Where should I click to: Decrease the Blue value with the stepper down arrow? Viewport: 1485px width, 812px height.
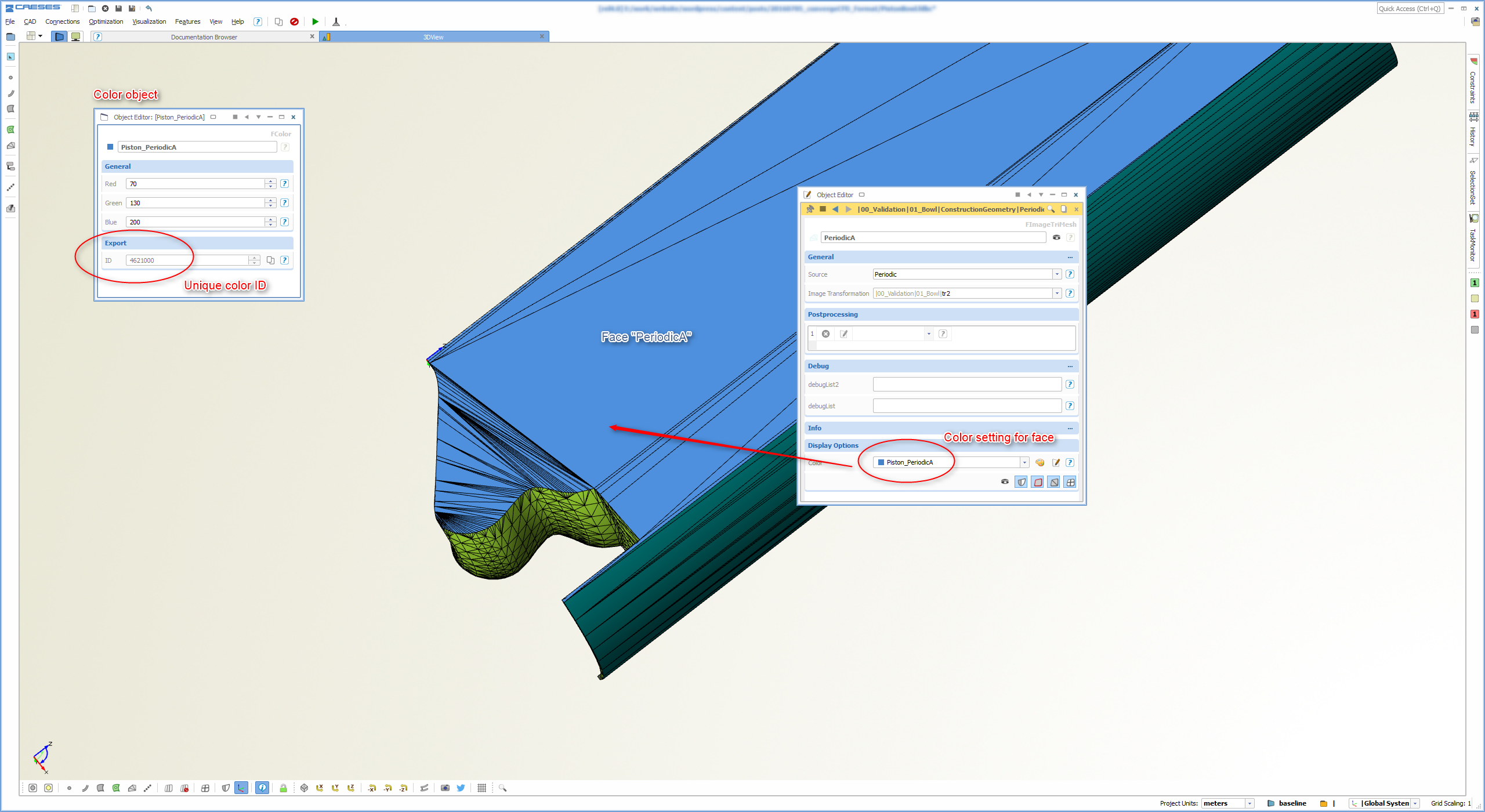(x=270, y=224)
